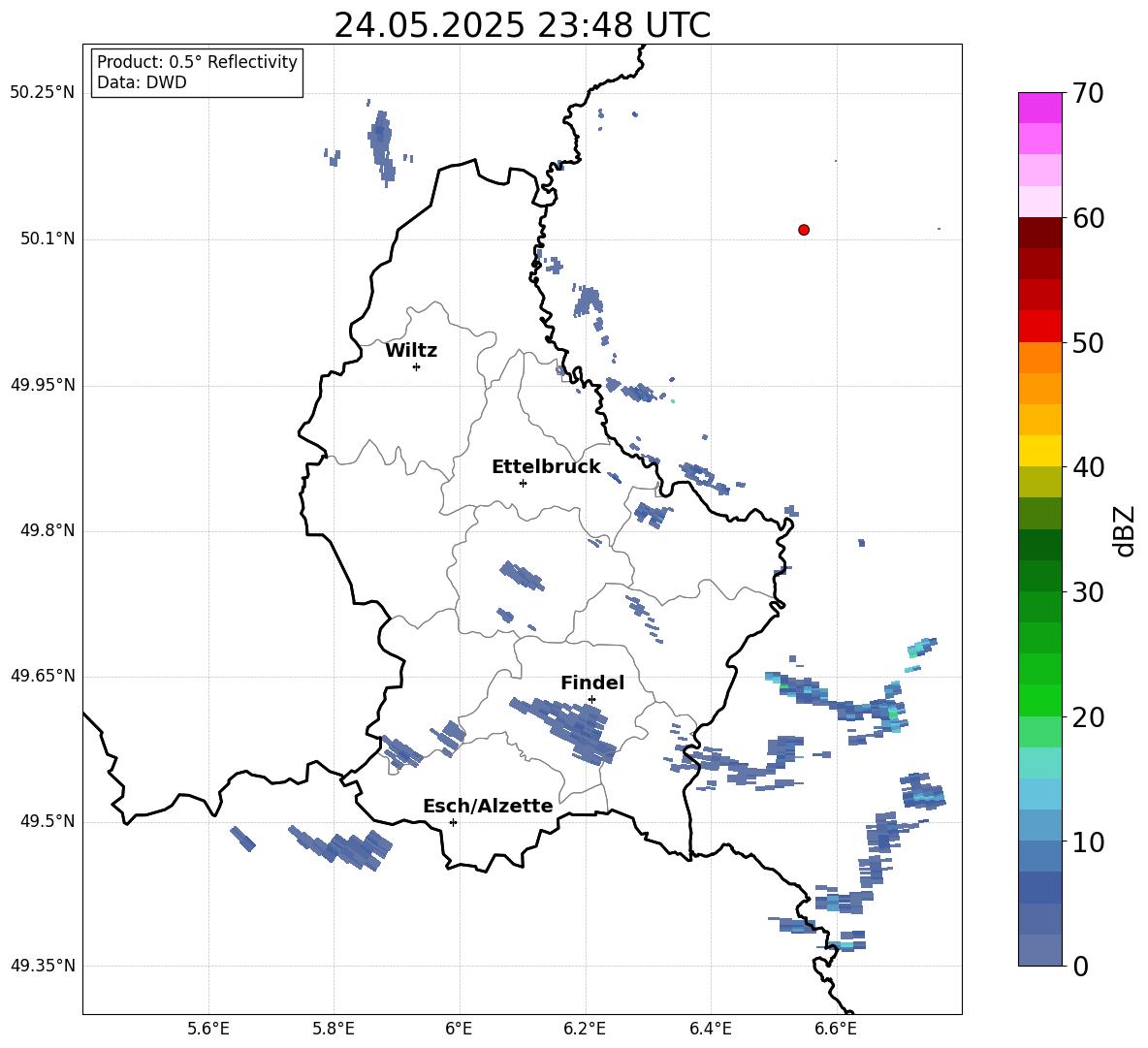
Task: Click the colorbar tick label 40
Action: click(x=1088, y=467)
